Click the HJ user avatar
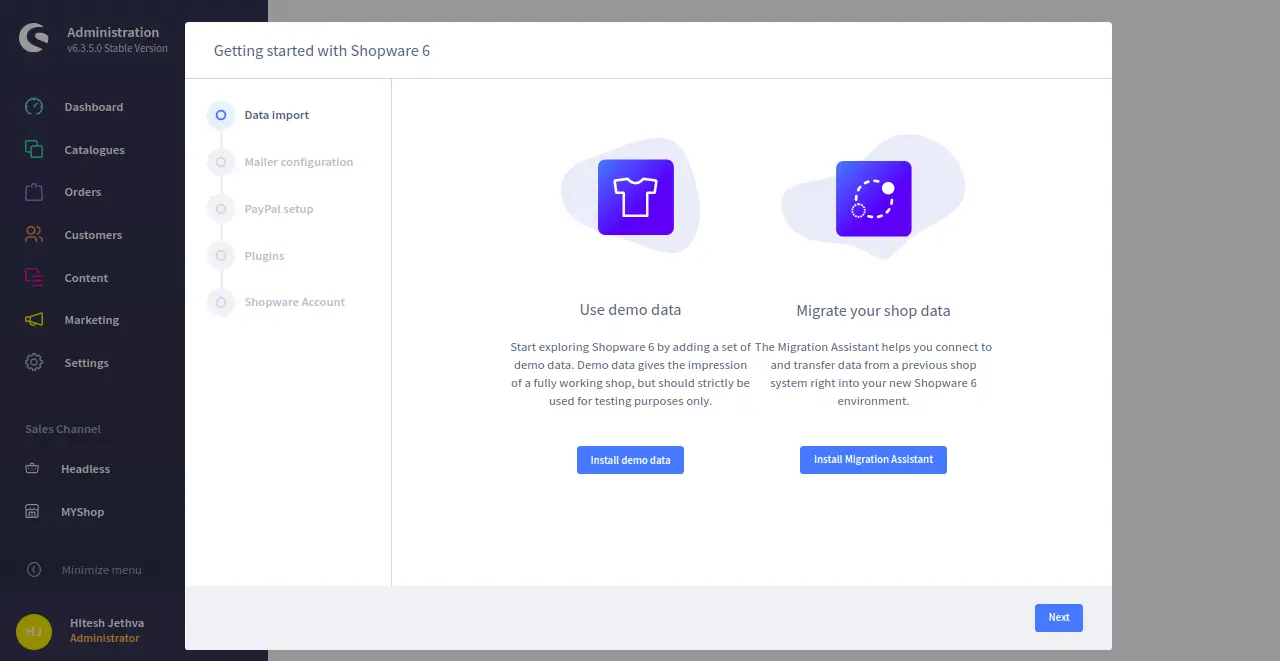The image size is (1280, 661). click(34, 631)
